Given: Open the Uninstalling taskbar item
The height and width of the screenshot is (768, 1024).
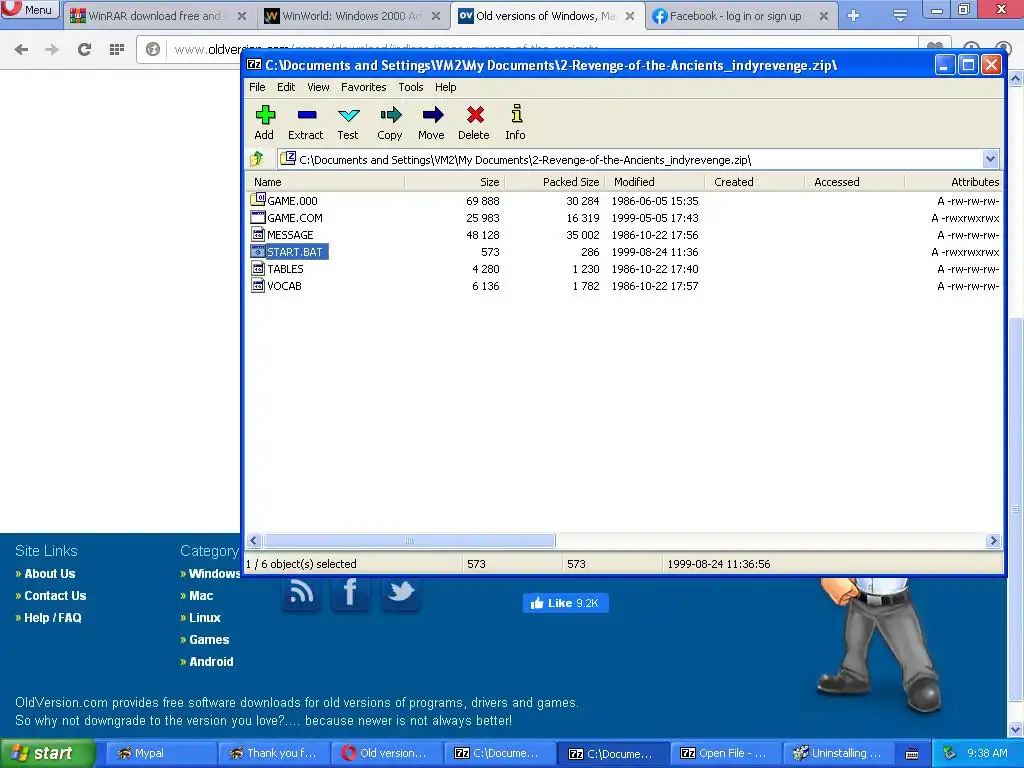Looking at the screenshot, I should pyautogui.click(x=839, y=753).
